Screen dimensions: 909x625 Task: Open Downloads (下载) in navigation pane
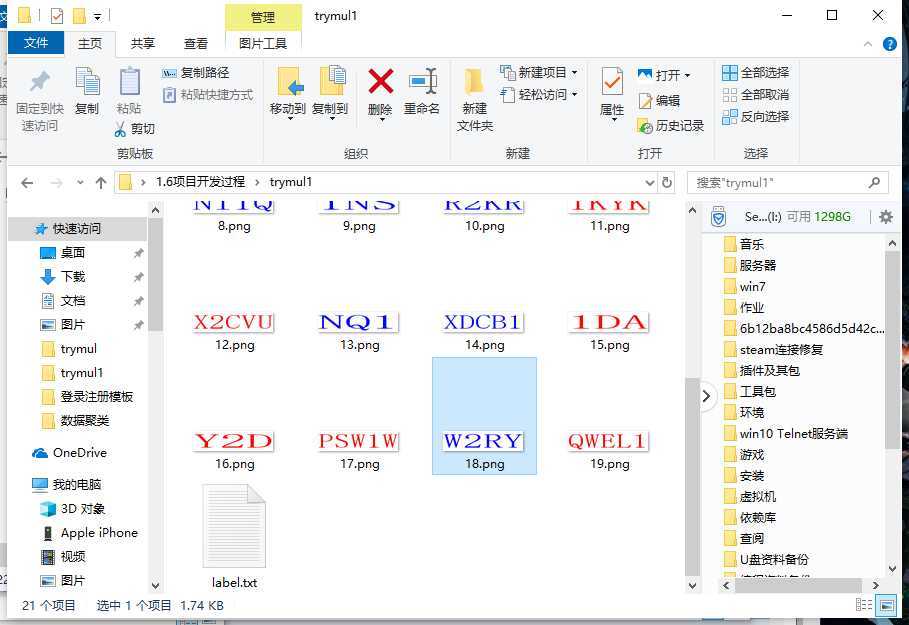click(73, 277)
